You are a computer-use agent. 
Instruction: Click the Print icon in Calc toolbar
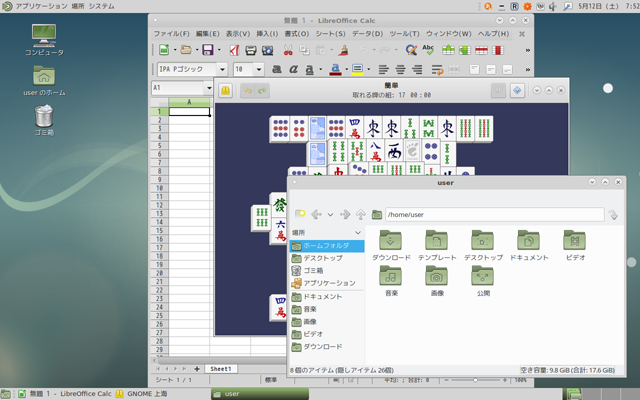(x=251, y=50)
